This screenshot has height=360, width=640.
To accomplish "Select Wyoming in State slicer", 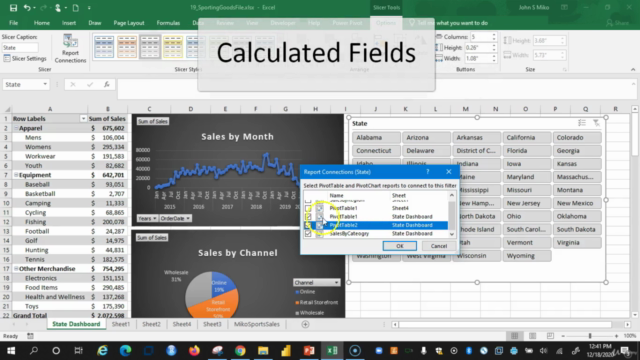I will coord(527,256).
